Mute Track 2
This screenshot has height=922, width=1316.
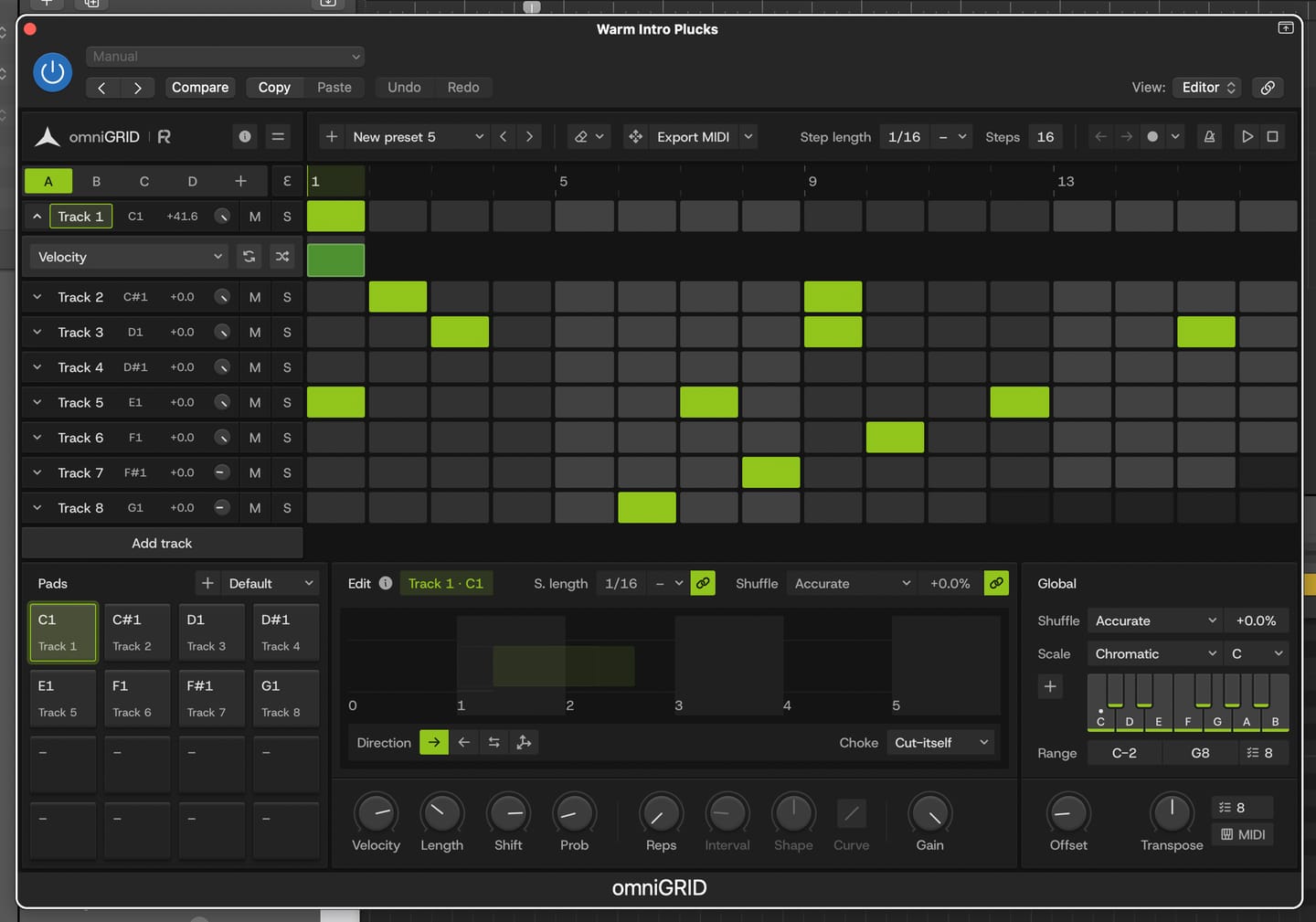tap(255, 297)
